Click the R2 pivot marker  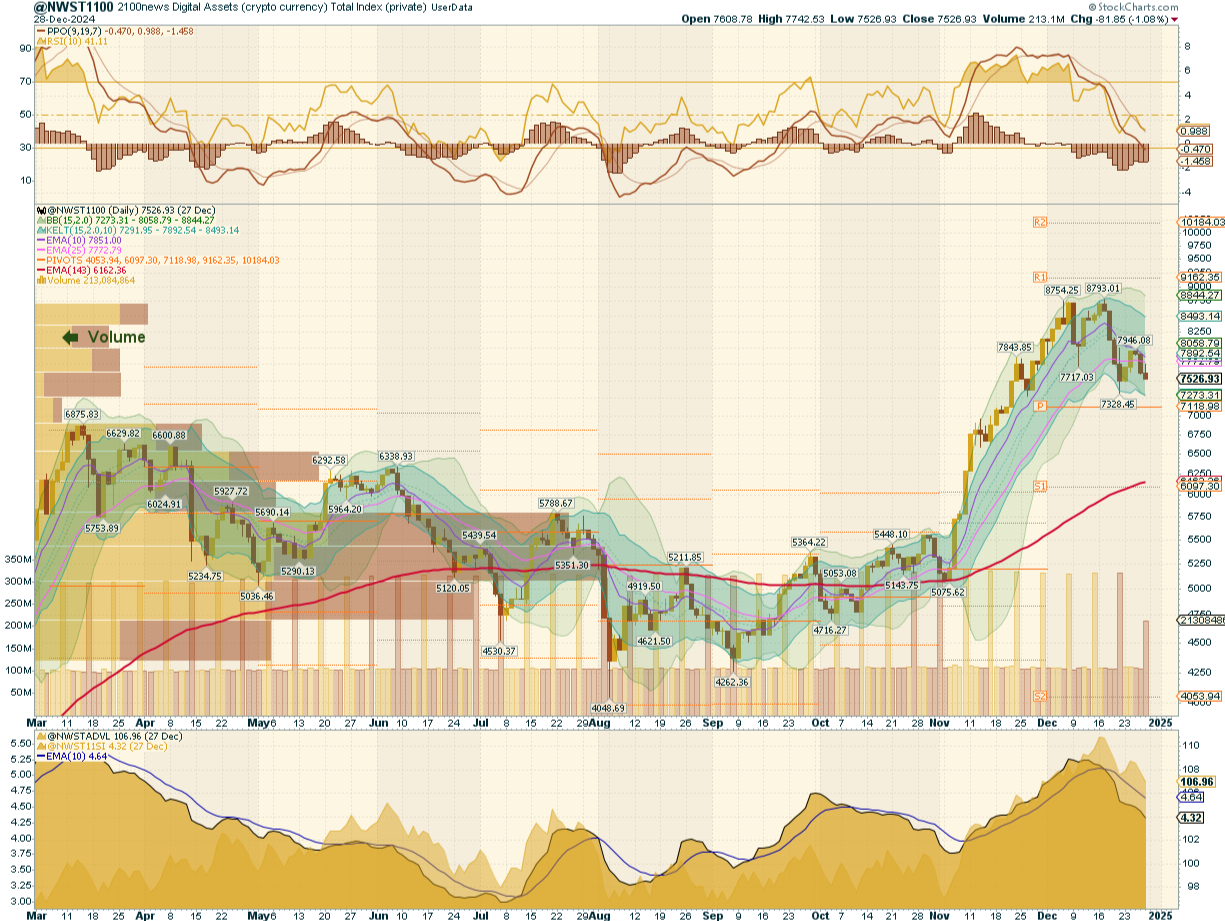[1040, 222]
